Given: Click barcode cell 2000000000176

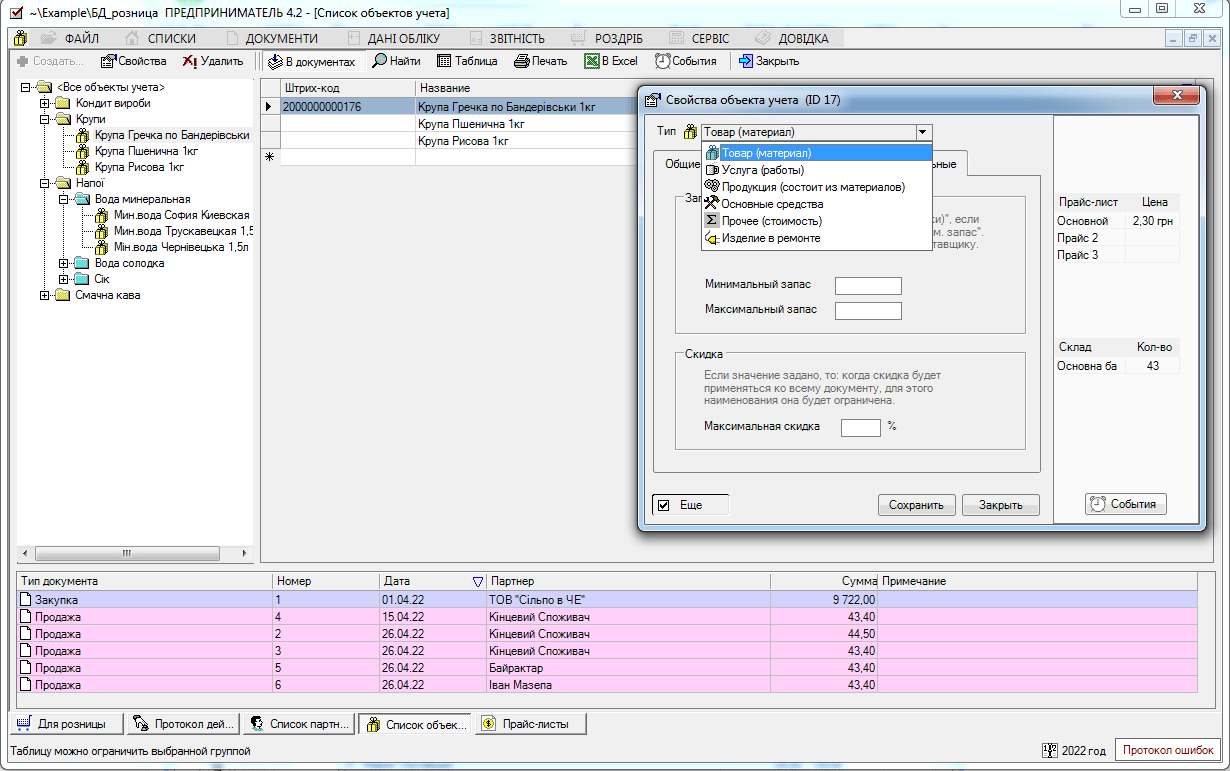Looking at the screenshot, I should pyautogui.click(x=347, y=106).
